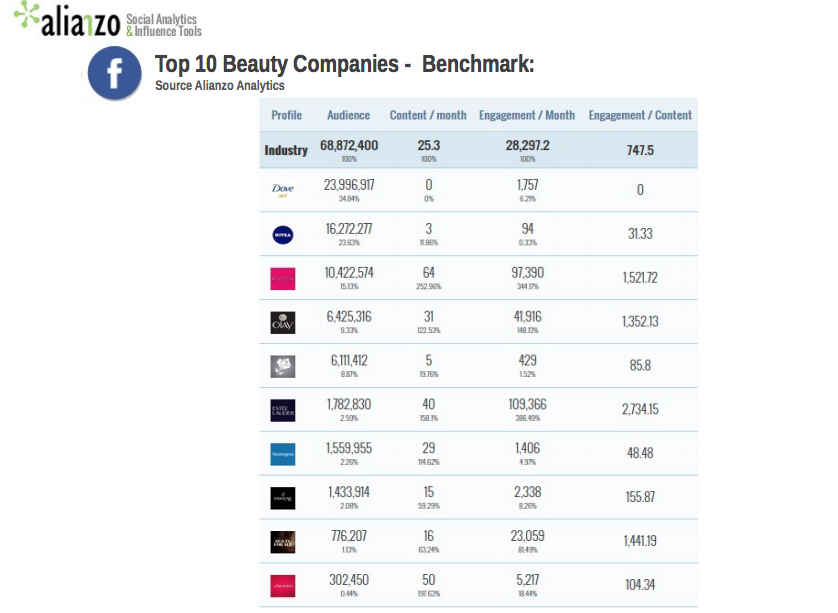Click Avon engagement per content 1,521.72
This screenshot has width=838, height=613.
click(640, 277)
